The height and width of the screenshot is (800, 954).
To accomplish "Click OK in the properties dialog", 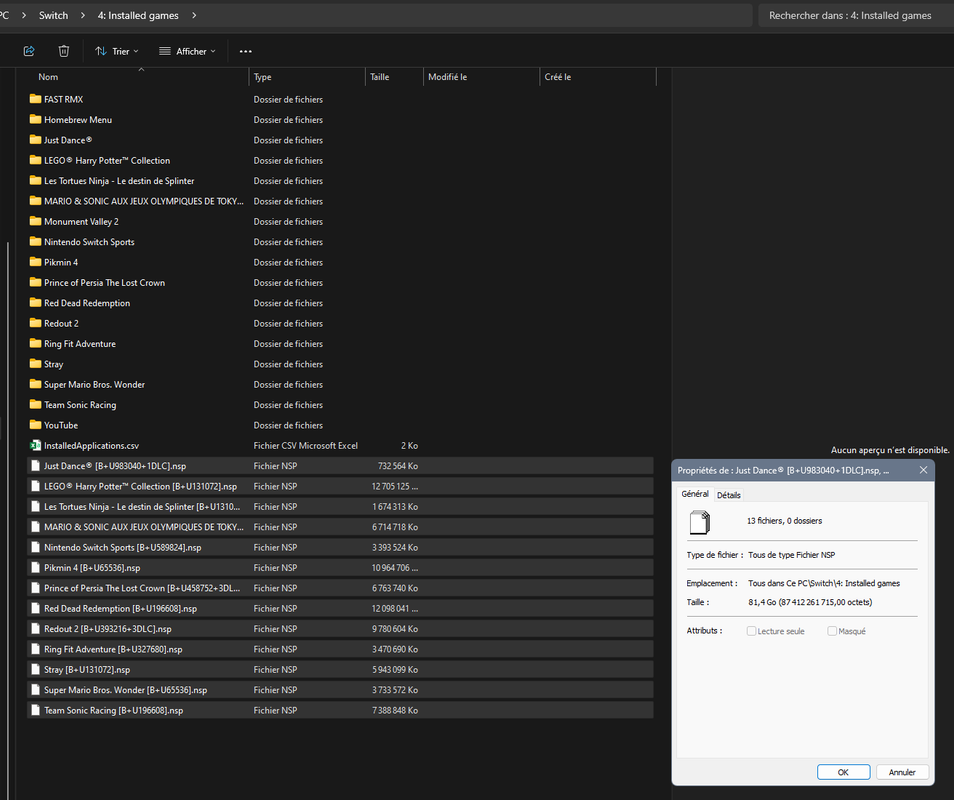I will (843, 772).
